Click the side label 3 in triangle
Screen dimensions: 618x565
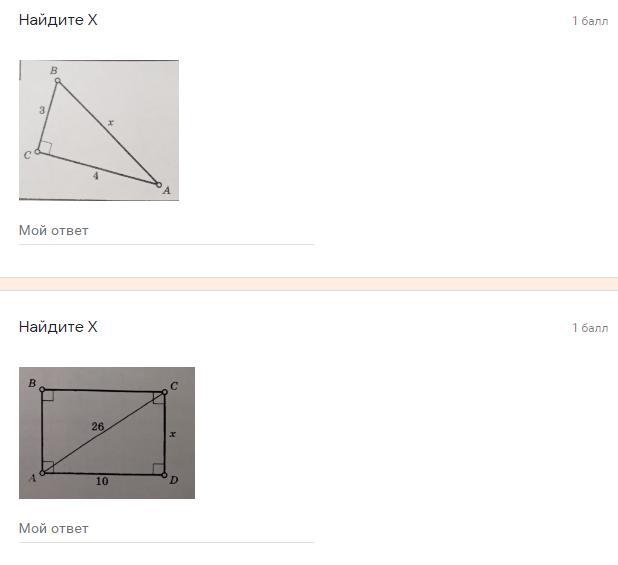(42, 110)
